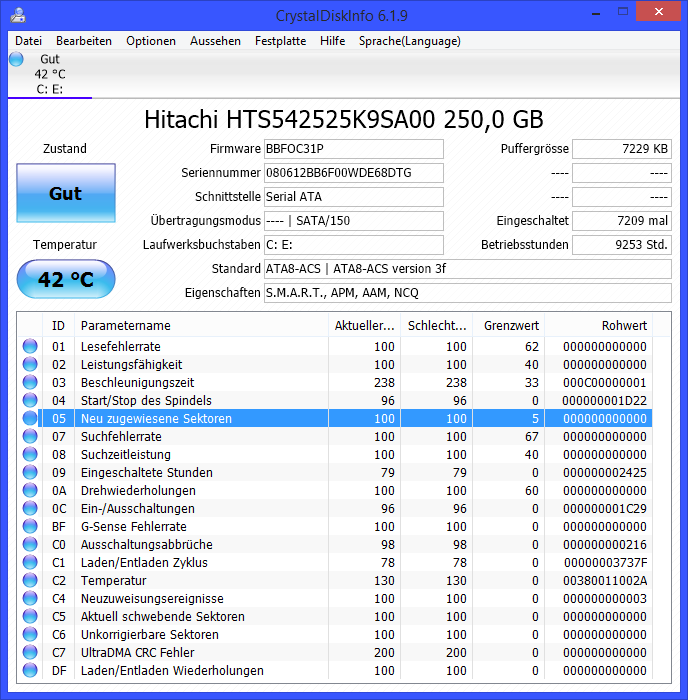Click the CrystalDiskInfo app icon in title bar
The width and height of the screenshot is (688, 700).
(18, 15)
